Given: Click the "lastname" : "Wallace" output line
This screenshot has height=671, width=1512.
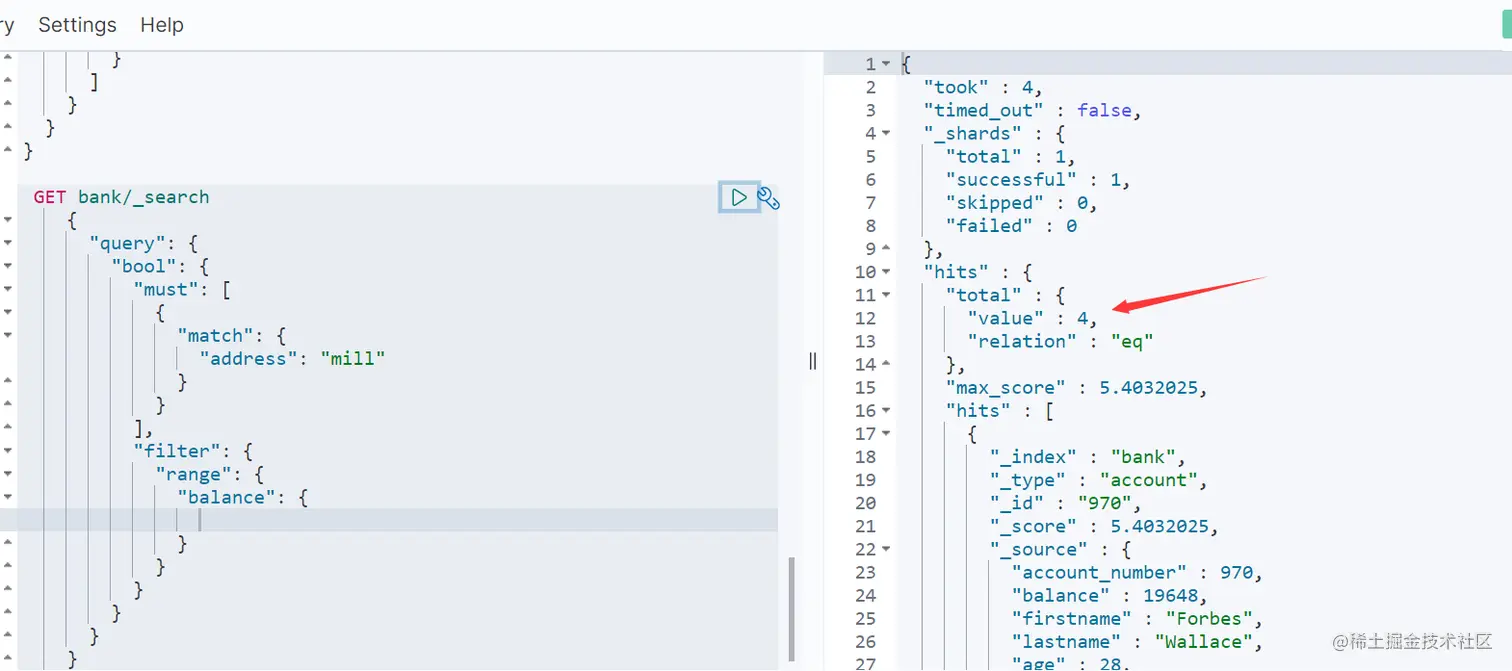Looking at the screenshot, I should click(x=1137, y=642).
